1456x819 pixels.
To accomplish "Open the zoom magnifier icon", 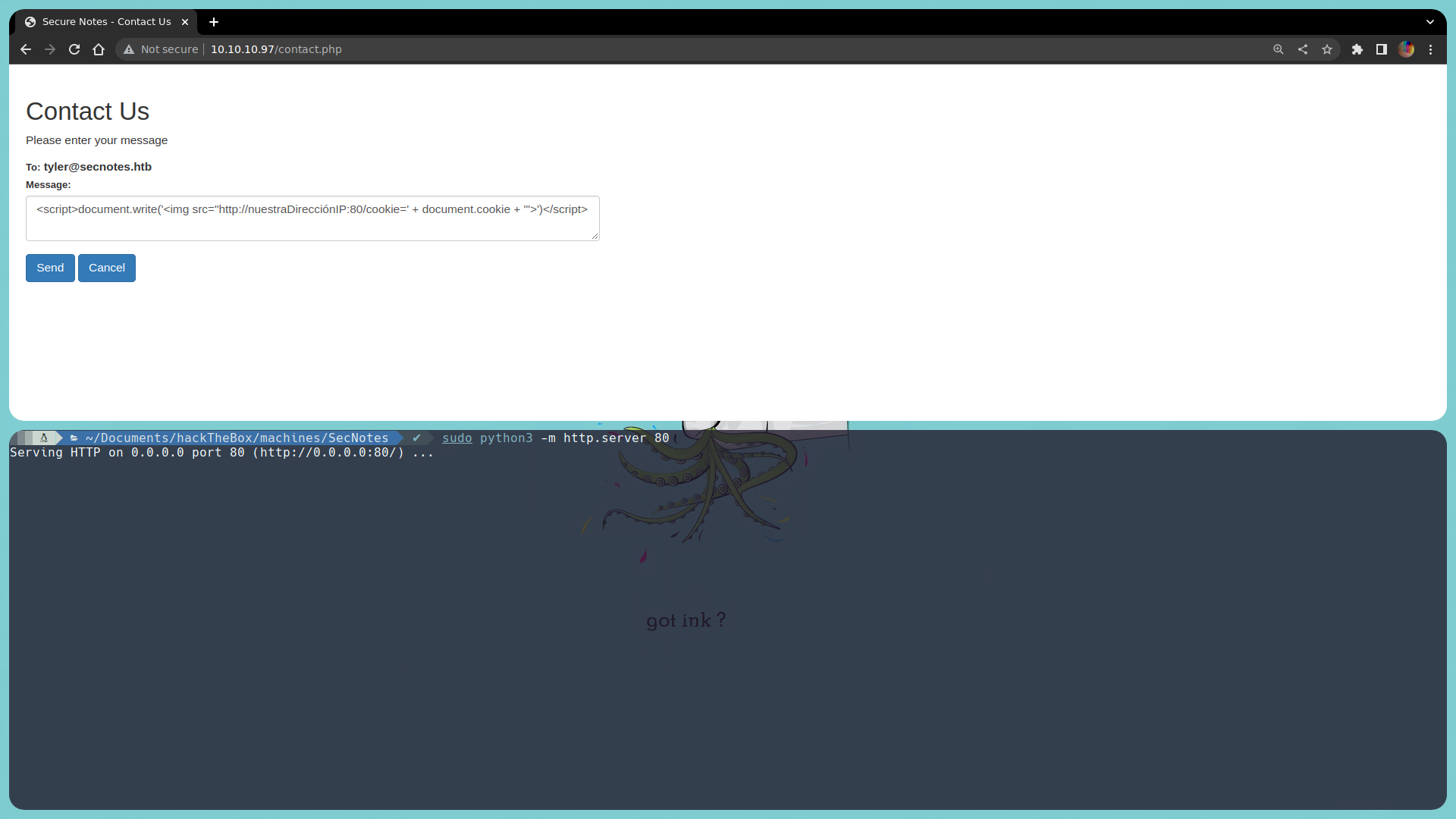I will click(x=1279, y=49).
